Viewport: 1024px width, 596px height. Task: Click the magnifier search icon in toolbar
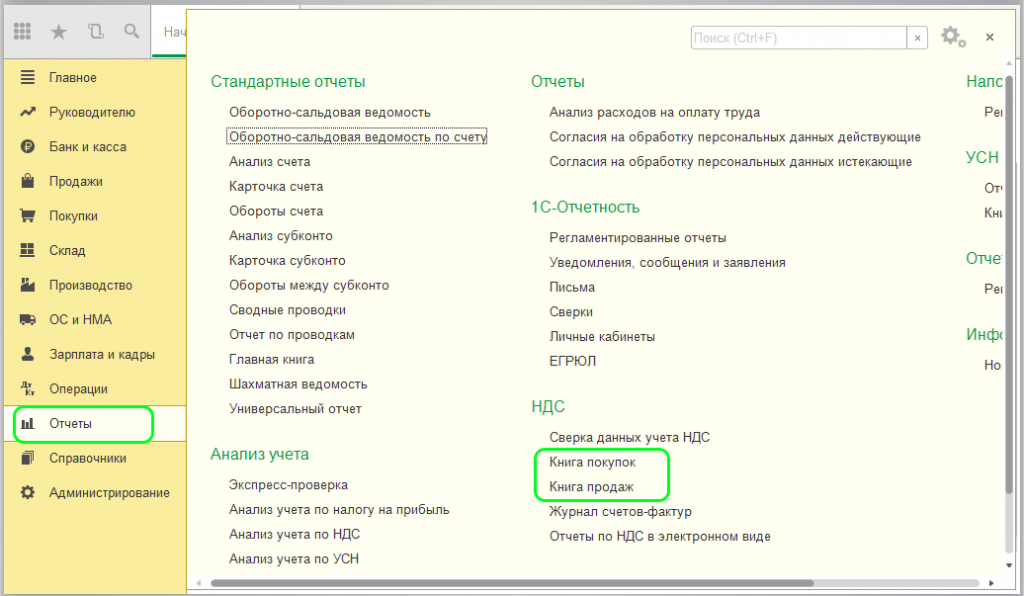(131, 32)
